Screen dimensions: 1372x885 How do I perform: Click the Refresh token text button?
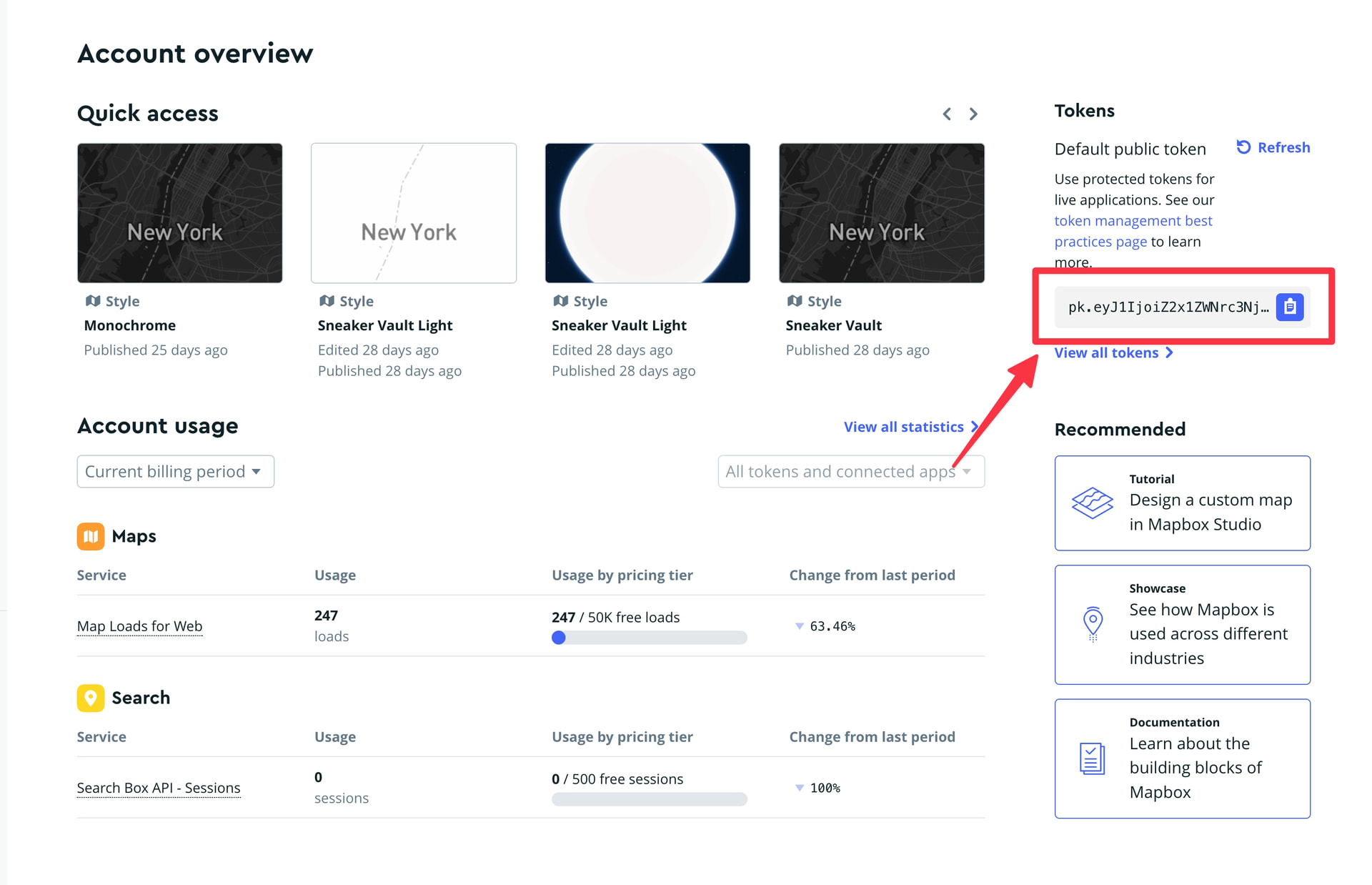point(1283,147)
